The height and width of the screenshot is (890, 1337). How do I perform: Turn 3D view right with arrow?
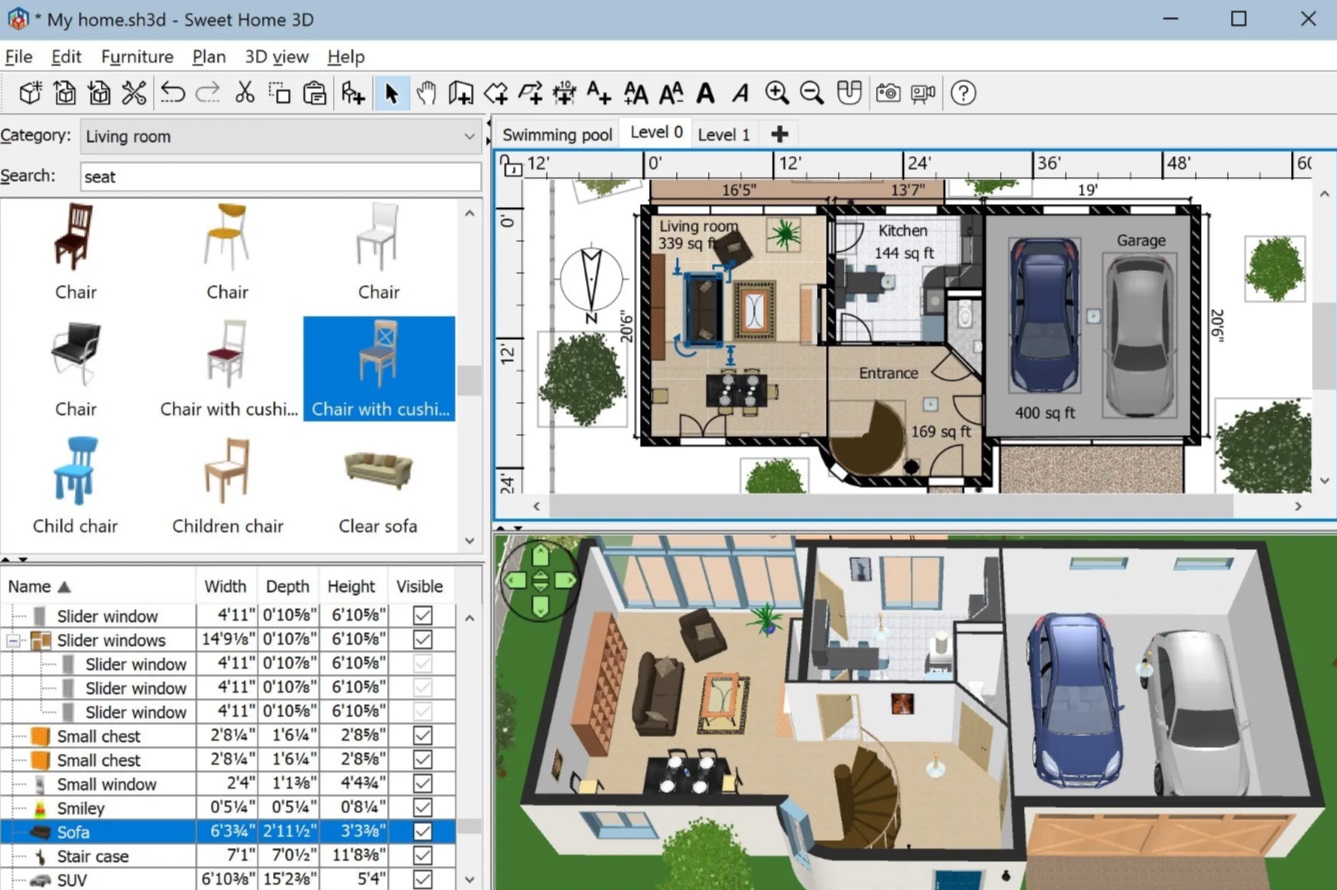point(565,580)
